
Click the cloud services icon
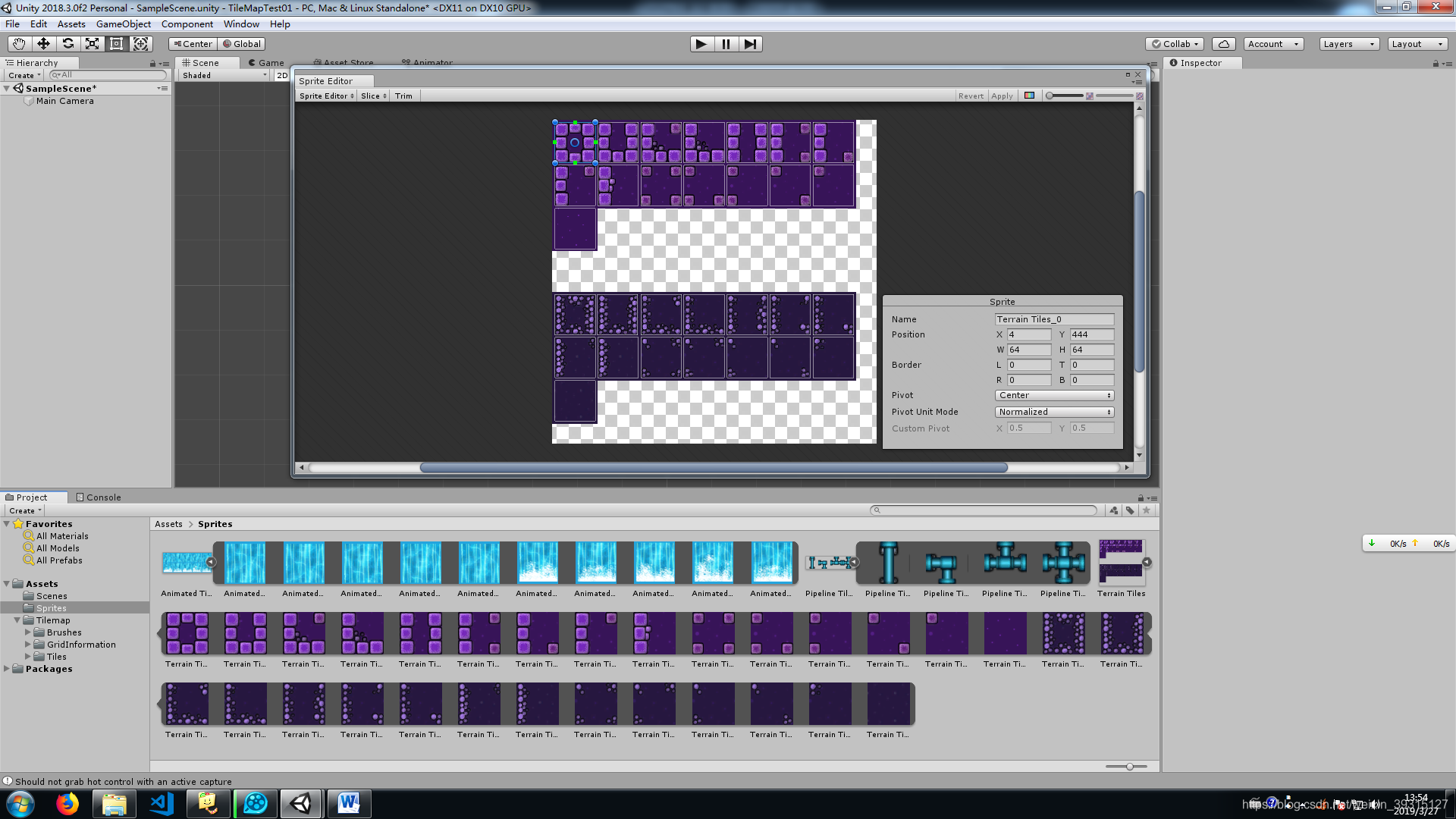pos(1223,44)
